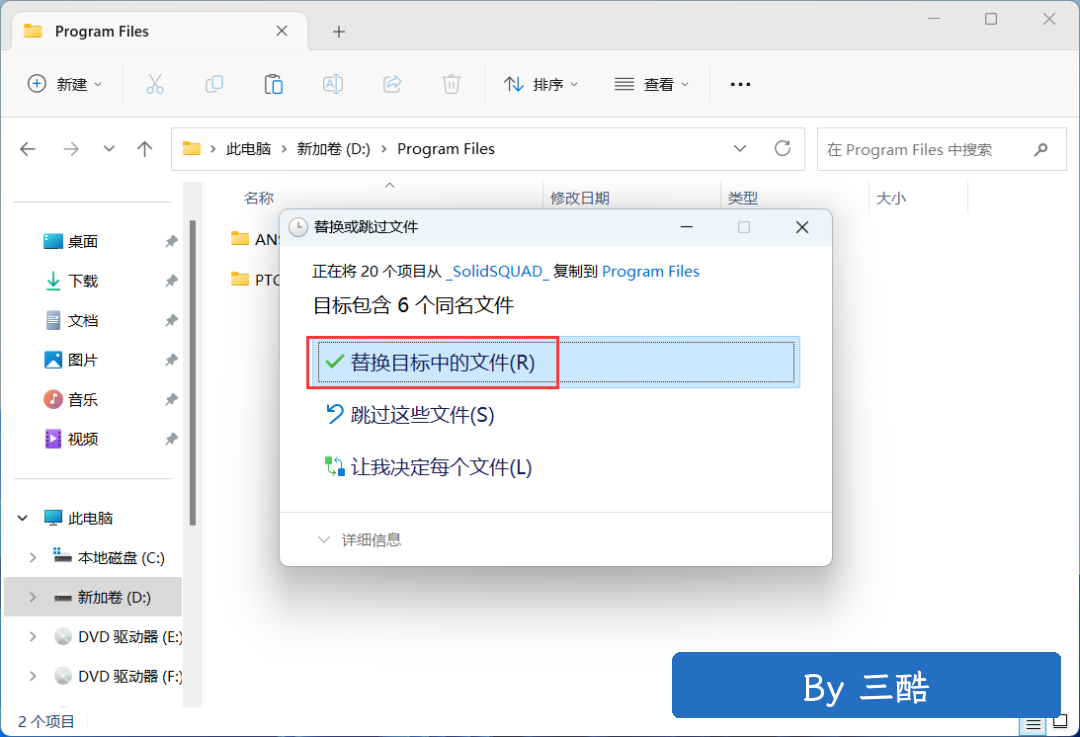Open the 排序 sort dropdown
This screenshot has width=1080, height=737.
click(x=541, y=85)
